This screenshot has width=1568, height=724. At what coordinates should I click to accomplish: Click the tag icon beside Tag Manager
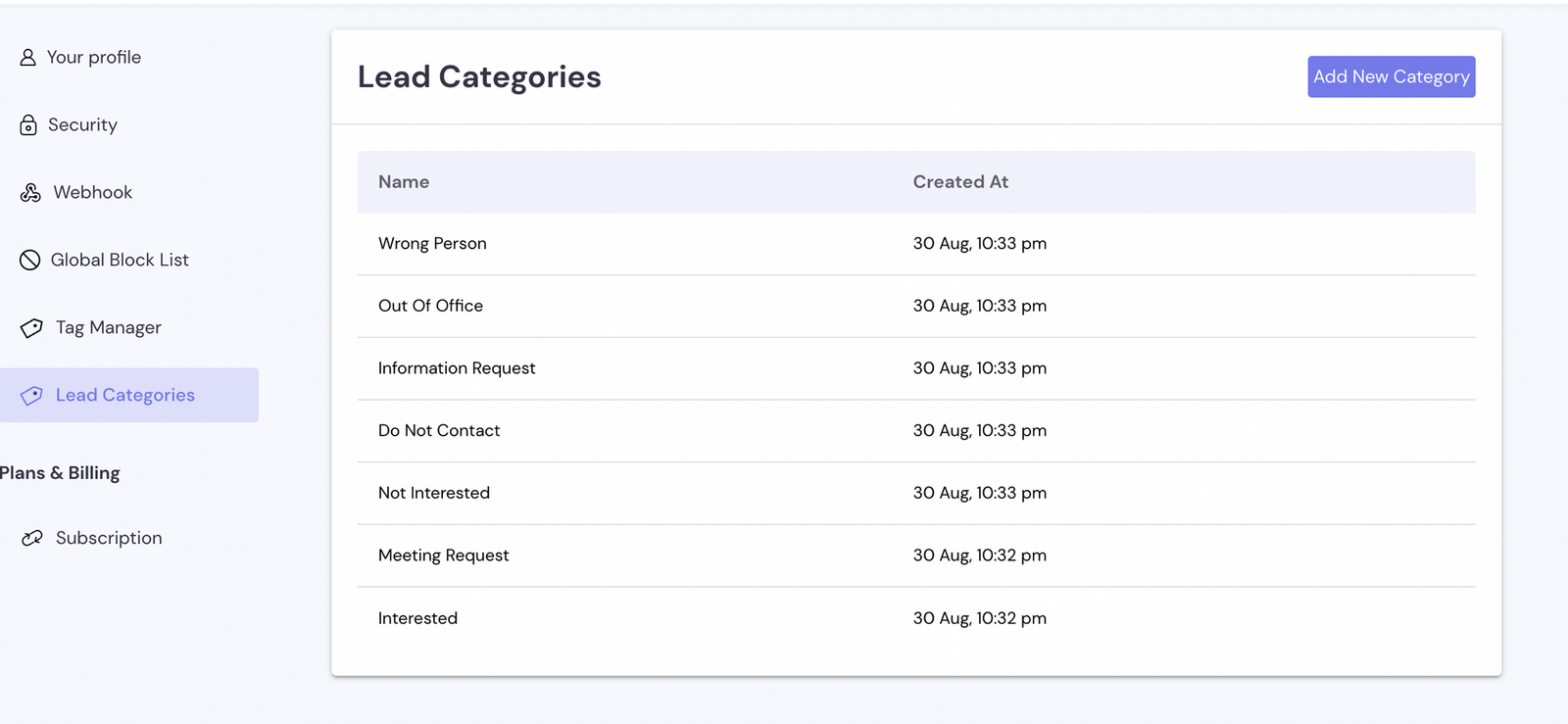pos(31,328)
